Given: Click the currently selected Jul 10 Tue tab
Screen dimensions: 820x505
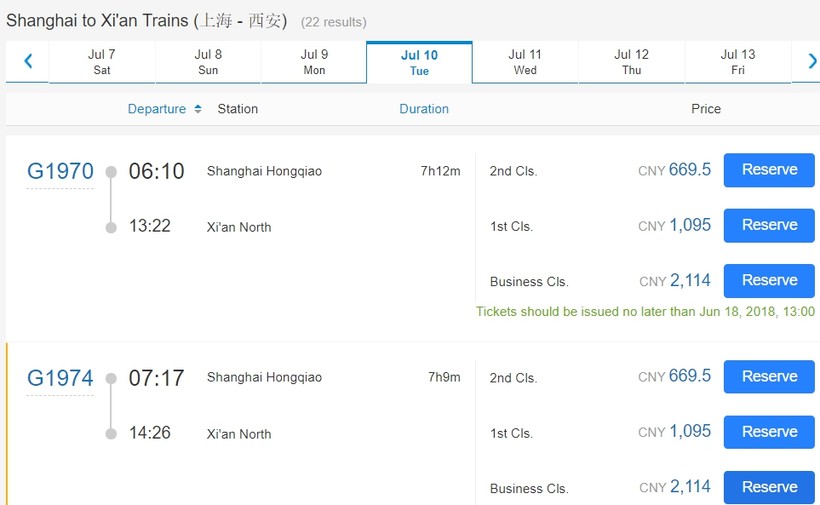Looking at the screenshot, I should tap(419, 63).
